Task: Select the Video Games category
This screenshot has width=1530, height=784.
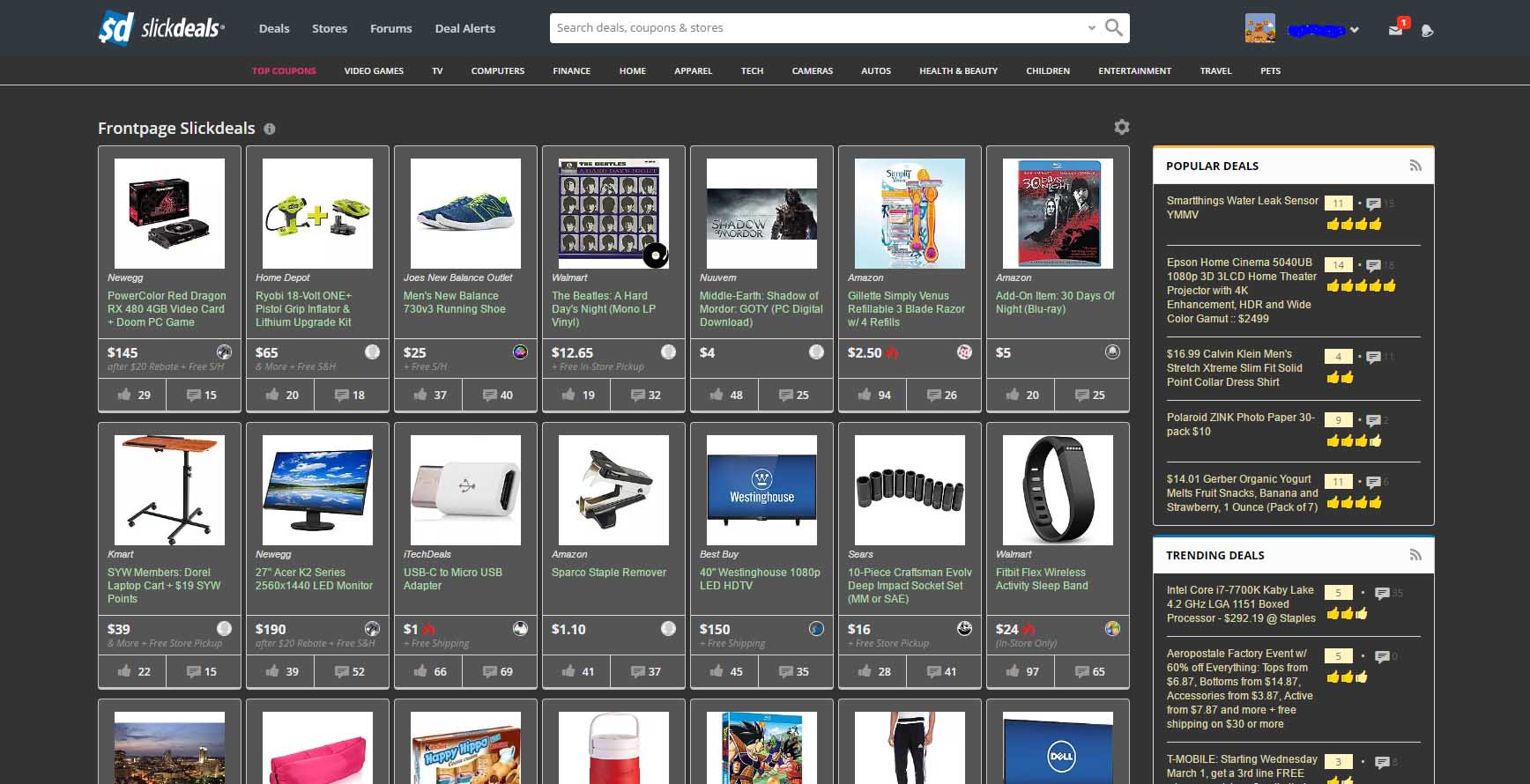Action: point(374,70)
